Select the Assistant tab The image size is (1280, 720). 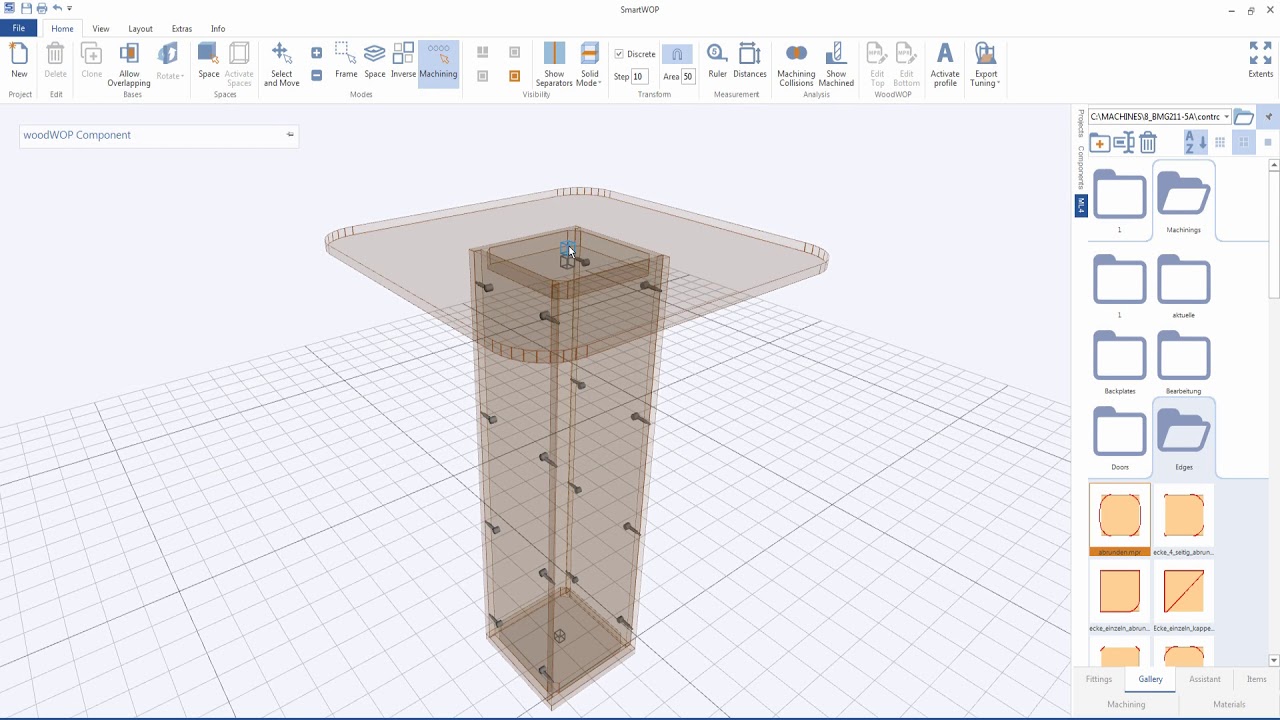[x=1205, y=679]
